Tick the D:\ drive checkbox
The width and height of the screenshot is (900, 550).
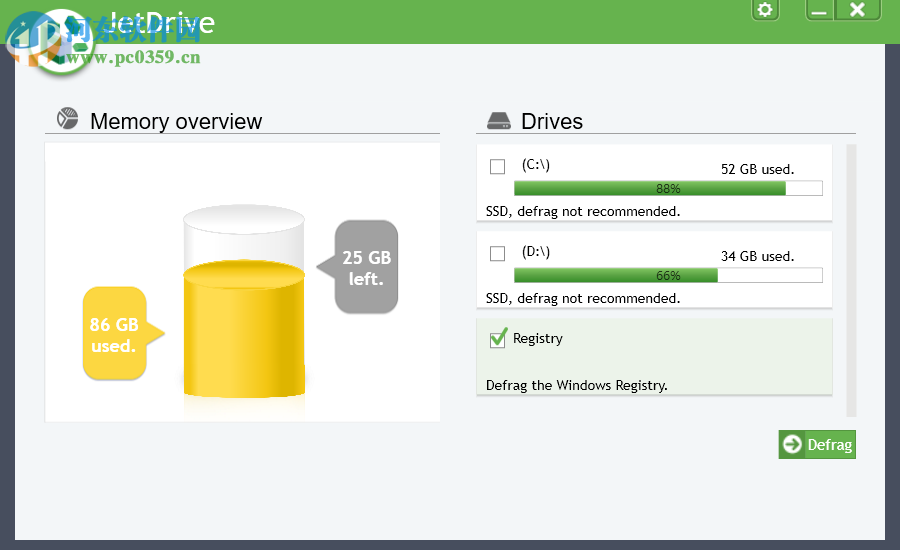click(497, 253)
